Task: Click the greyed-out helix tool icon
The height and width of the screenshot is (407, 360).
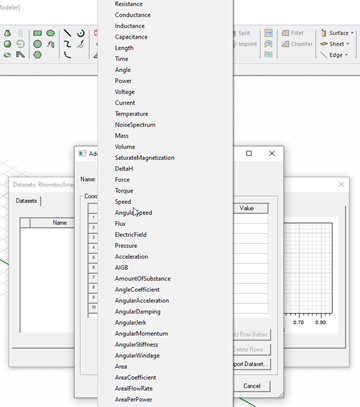Action: (20, 33)
